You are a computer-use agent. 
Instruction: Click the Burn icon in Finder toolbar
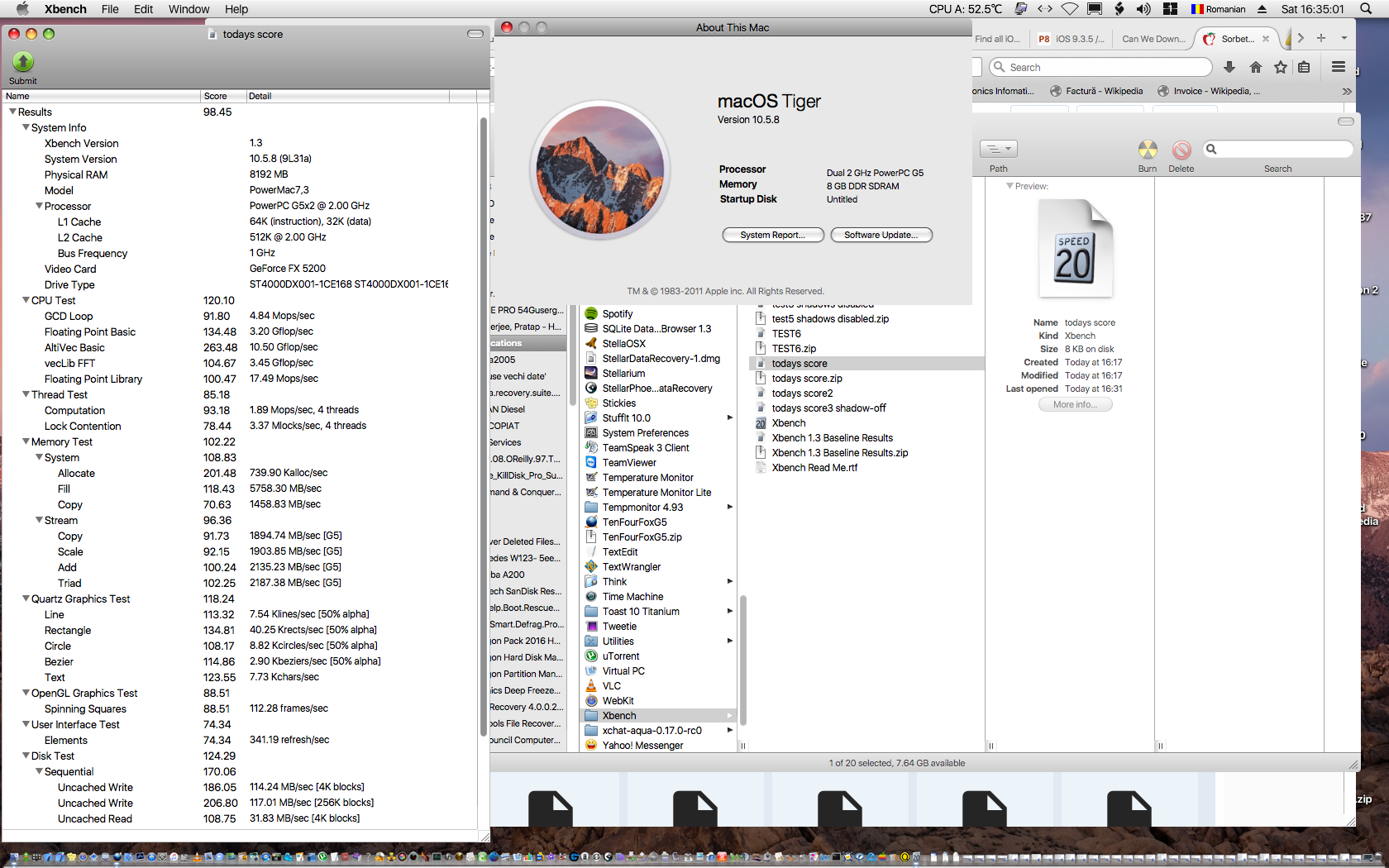click(x=1148, y=150)
